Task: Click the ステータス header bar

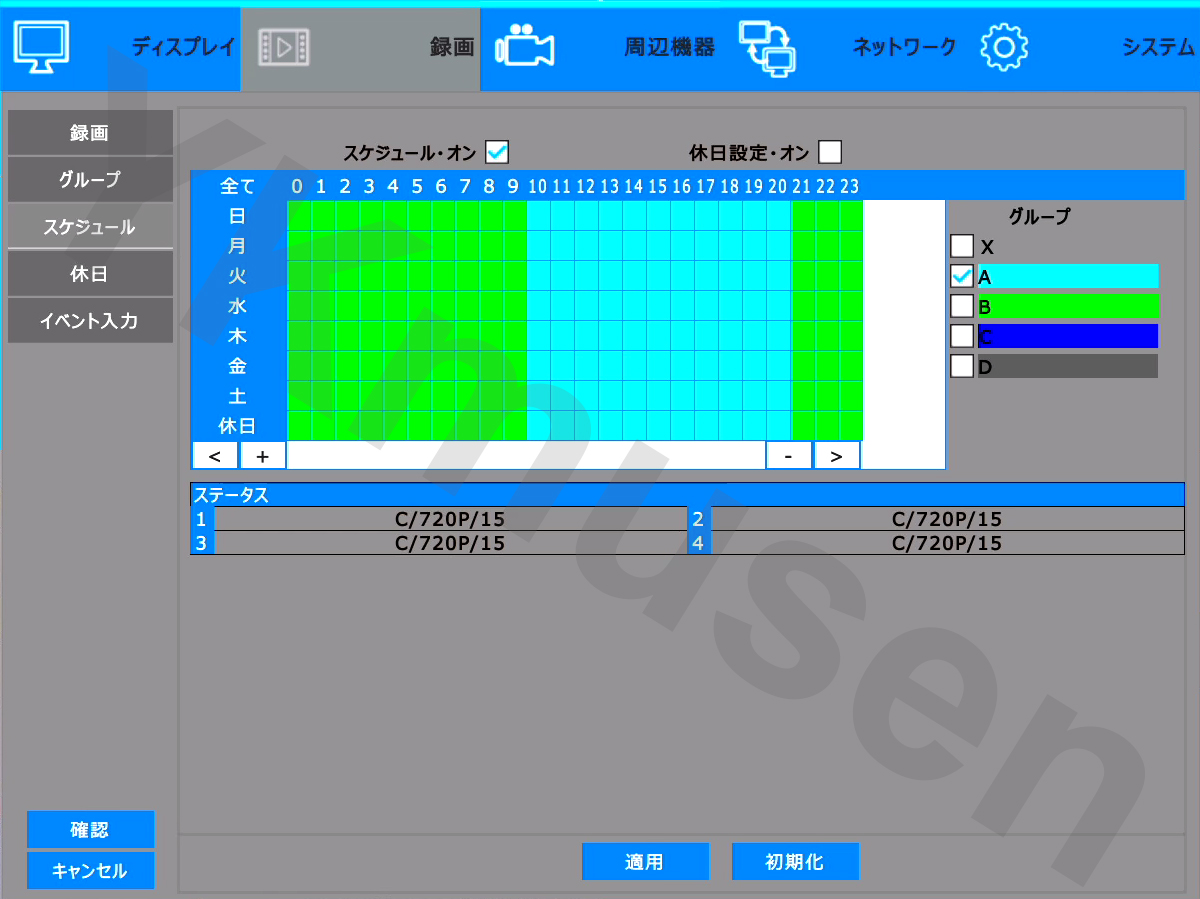Action: pos(687,495)
